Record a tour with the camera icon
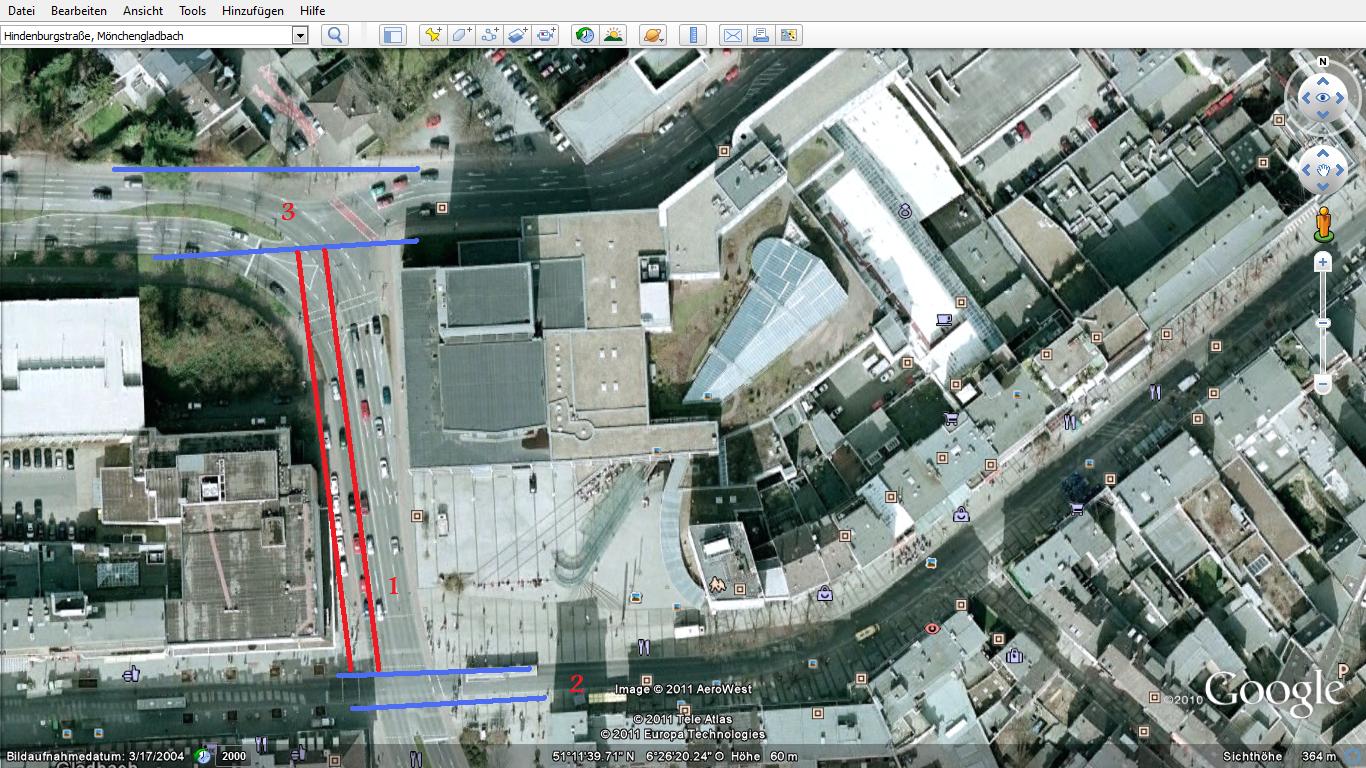Screen dimensions: 1366x768 545,35
